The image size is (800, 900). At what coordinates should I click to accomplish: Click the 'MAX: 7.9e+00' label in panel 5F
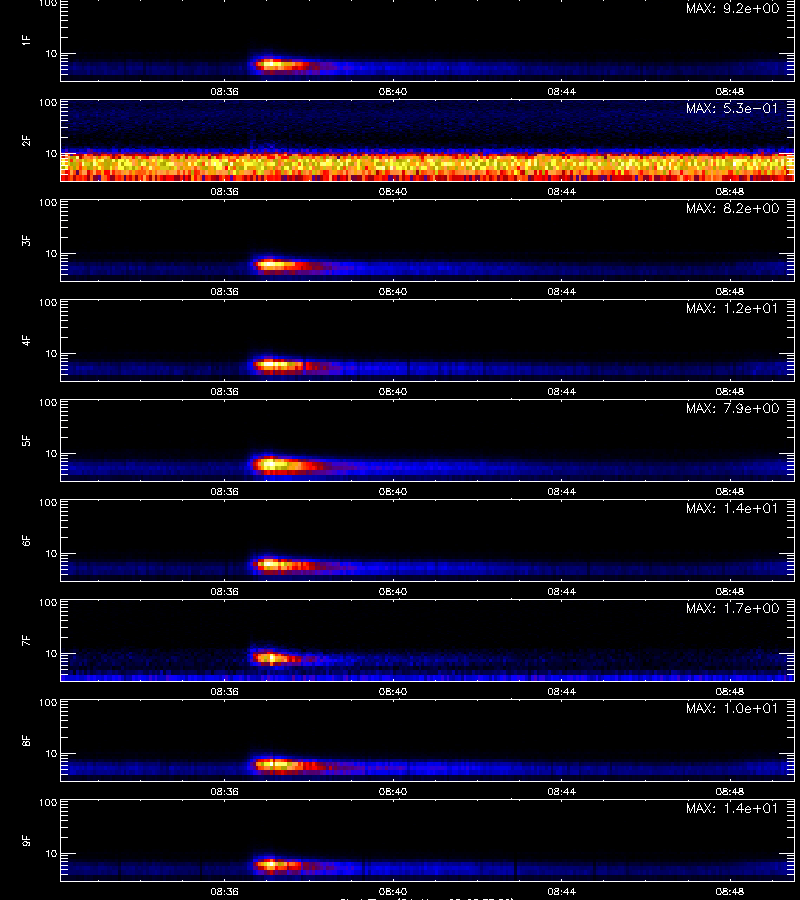732,408
